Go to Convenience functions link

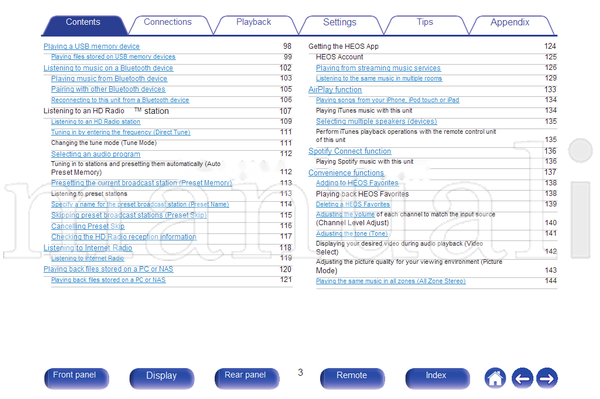[x=346, y=173]
